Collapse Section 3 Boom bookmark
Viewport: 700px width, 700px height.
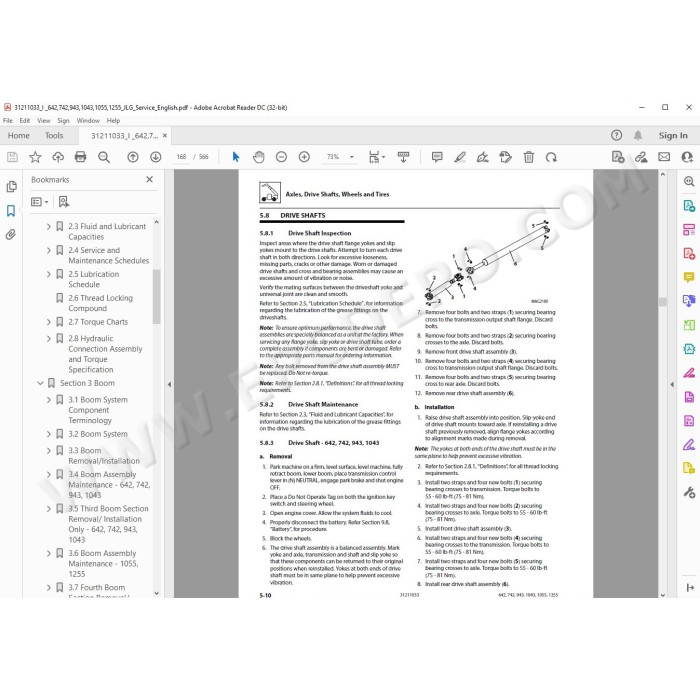click(x=40, y=383)
